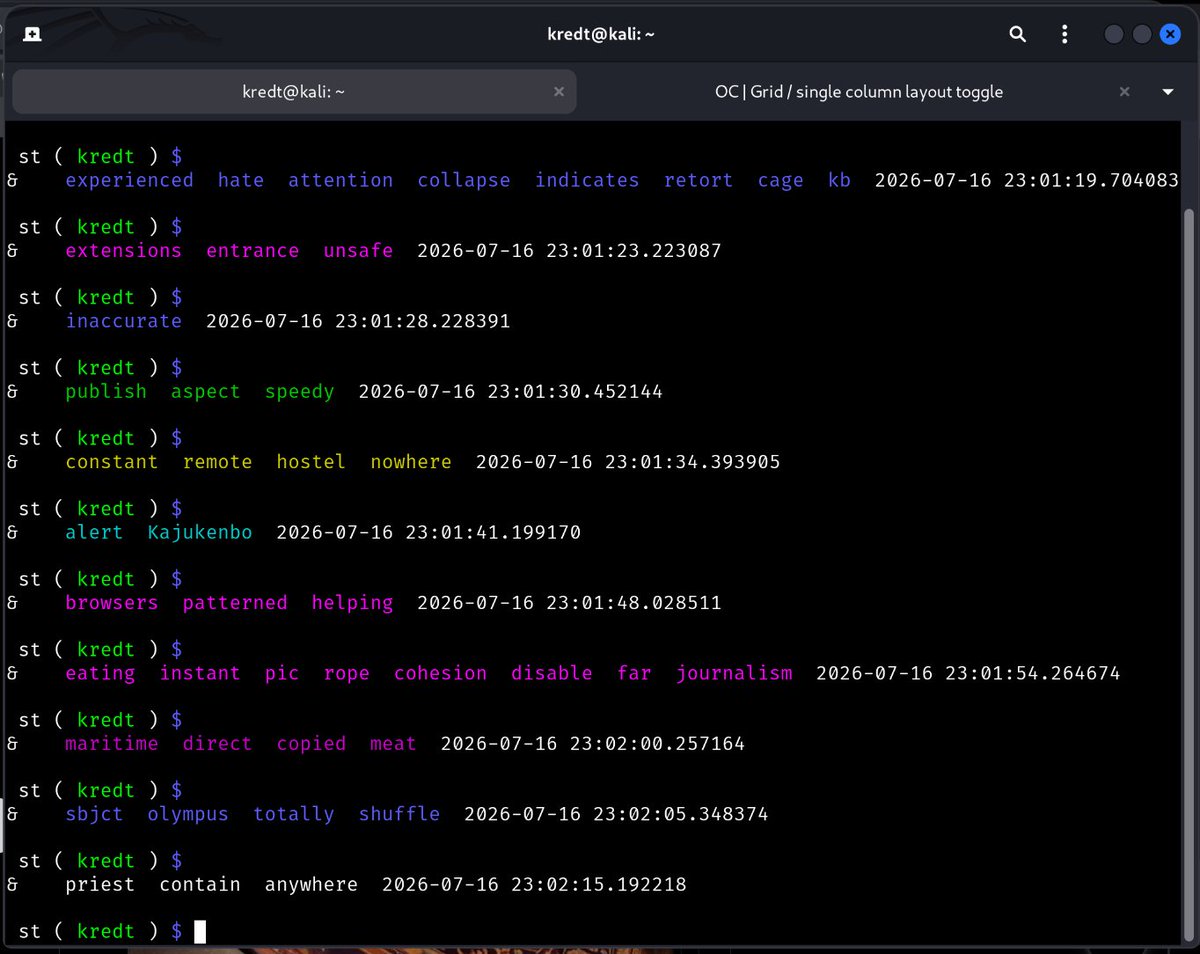Click the word 'shuffle' in output
The height and width of the screenshot is (954, 1200).
click(399, 814)
